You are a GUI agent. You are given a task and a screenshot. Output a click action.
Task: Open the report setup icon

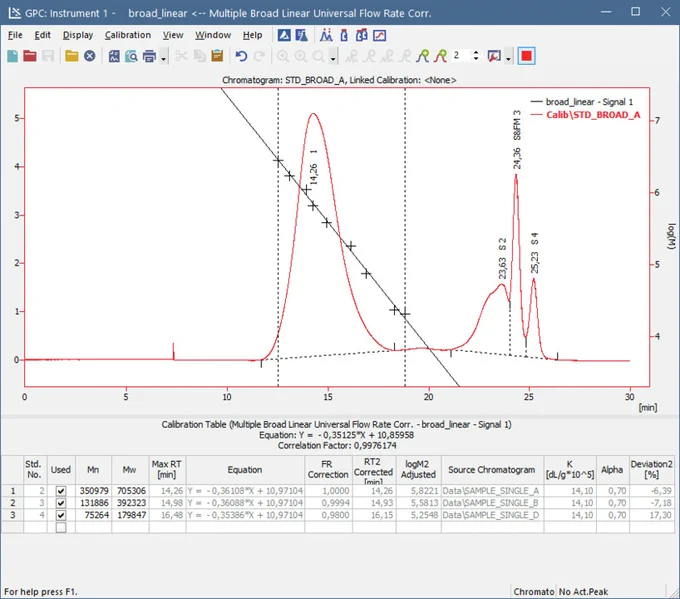(114, 56)
